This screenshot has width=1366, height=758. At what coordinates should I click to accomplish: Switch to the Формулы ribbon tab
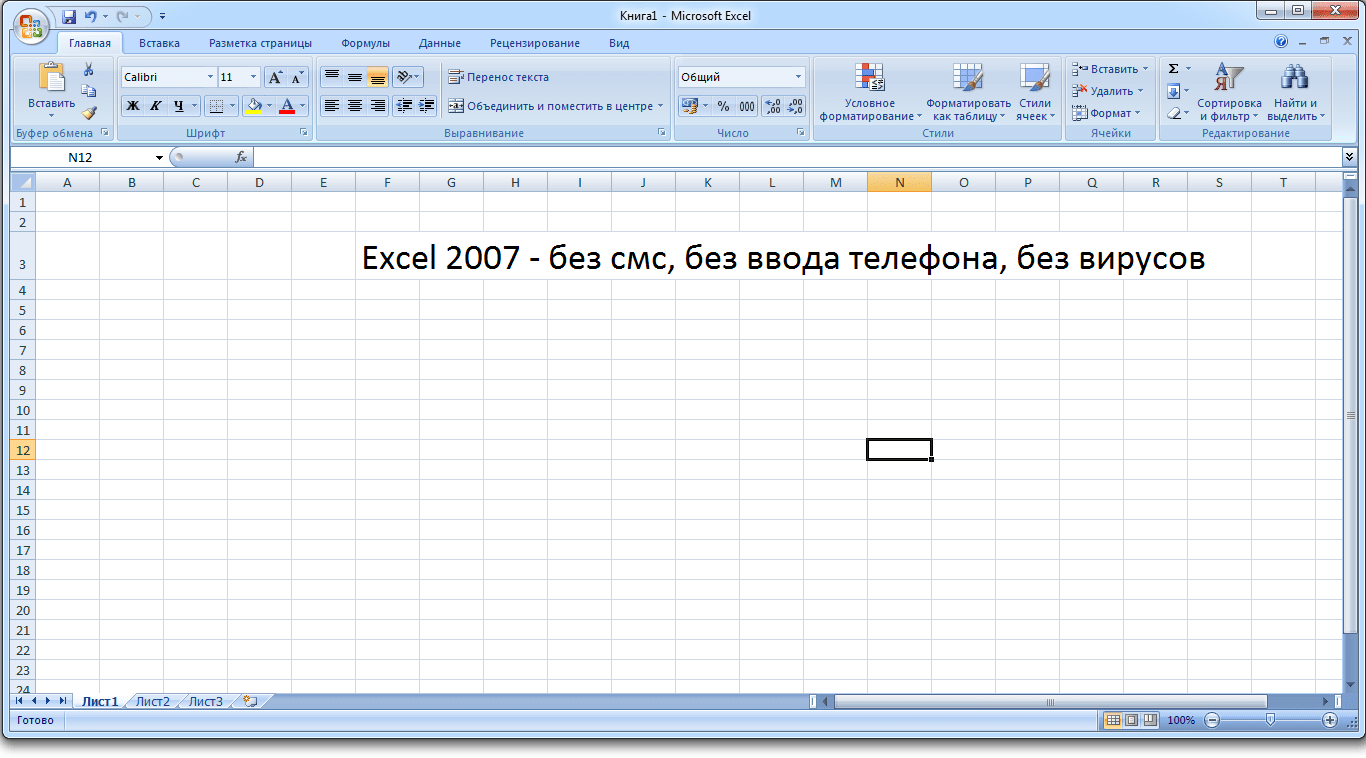click(365, 43)
